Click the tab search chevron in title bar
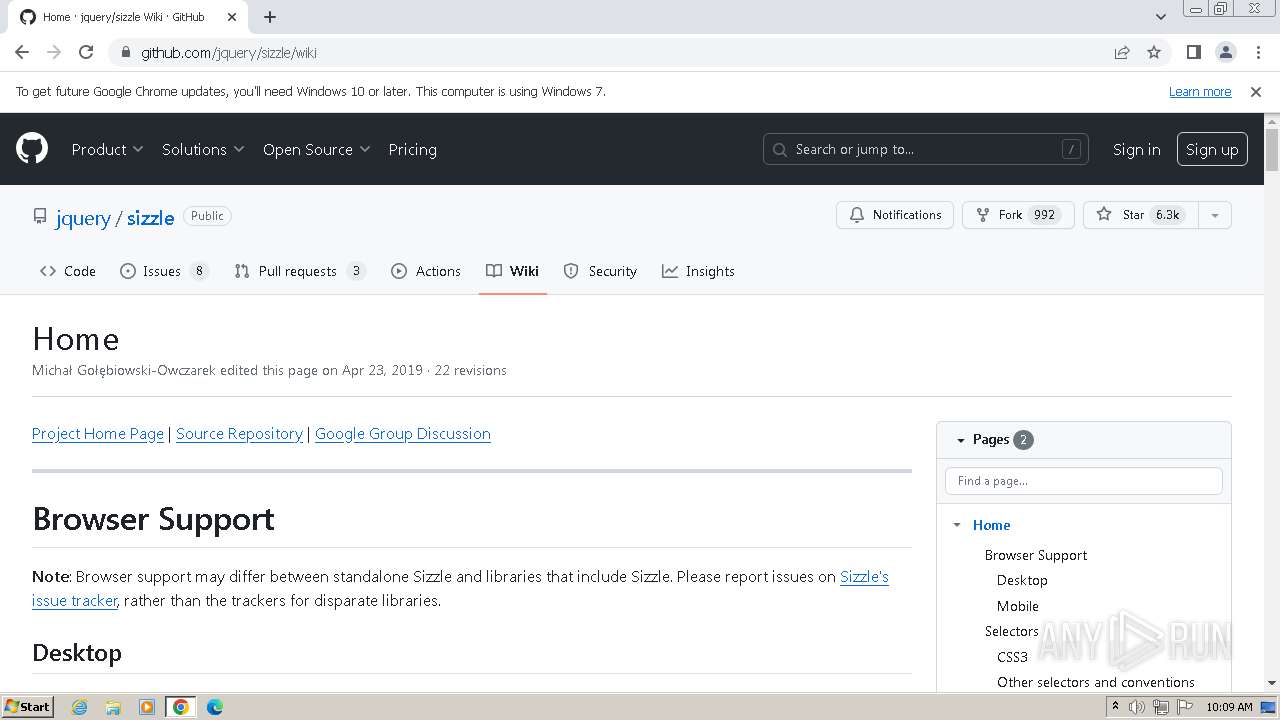This screenshot has height=720, width=1280. (1161, 17)
